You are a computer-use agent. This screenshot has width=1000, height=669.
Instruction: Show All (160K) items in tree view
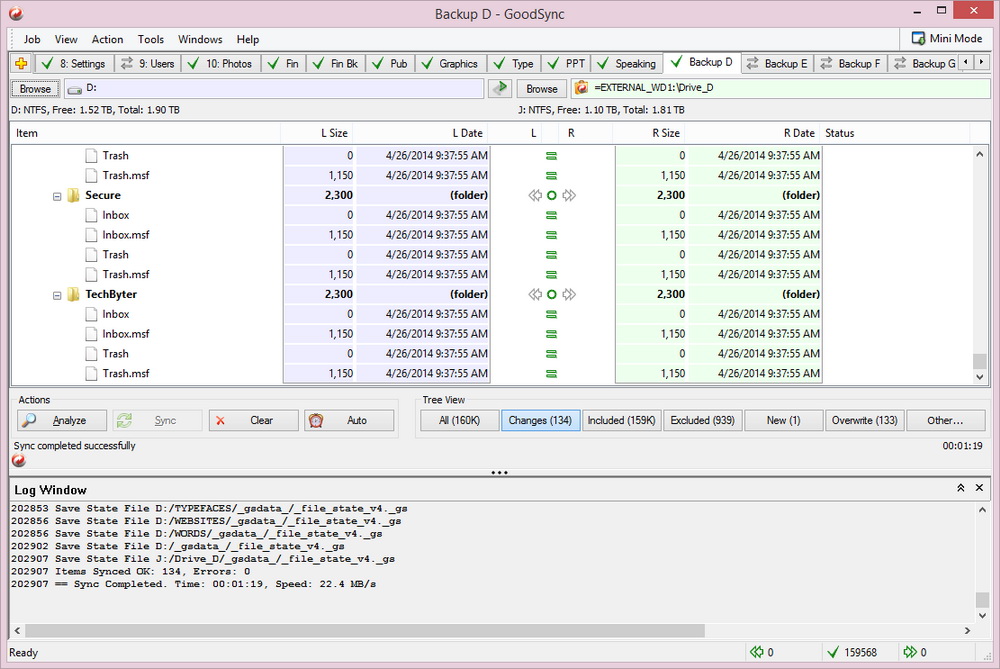tap(459, 420)
